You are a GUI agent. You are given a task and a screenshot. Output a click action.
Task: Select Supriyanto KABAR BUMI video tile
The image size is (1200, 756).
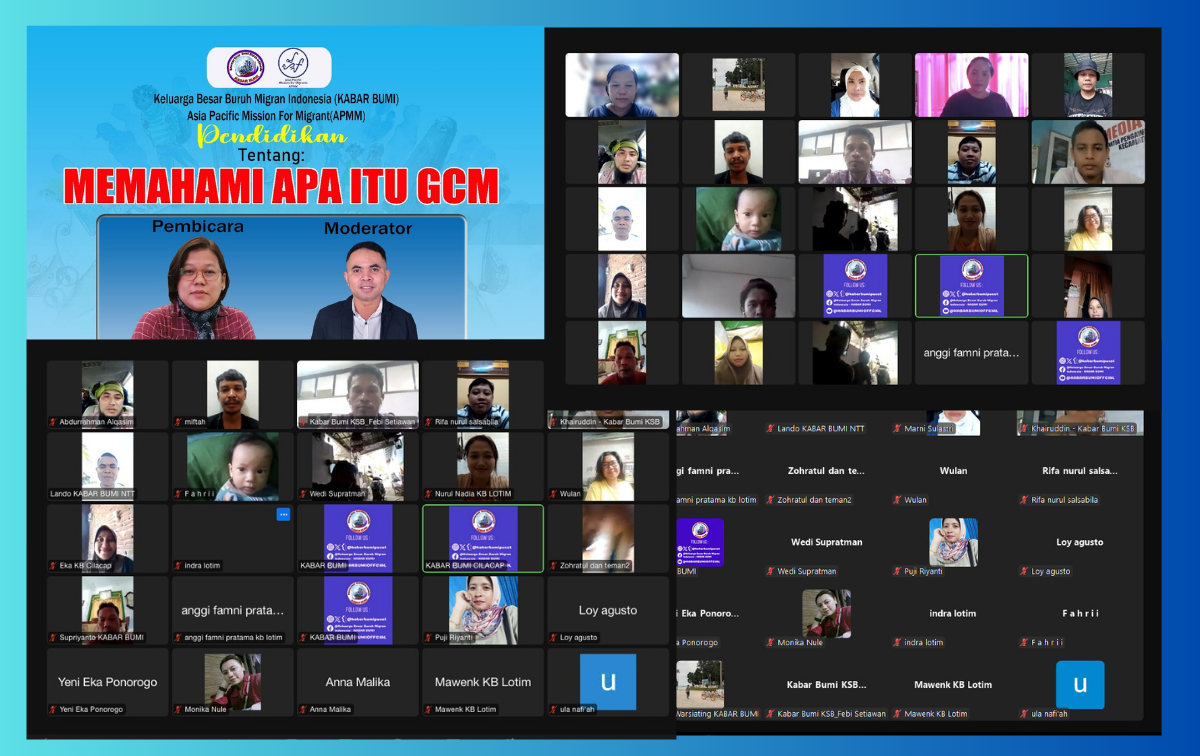point(108,609)
